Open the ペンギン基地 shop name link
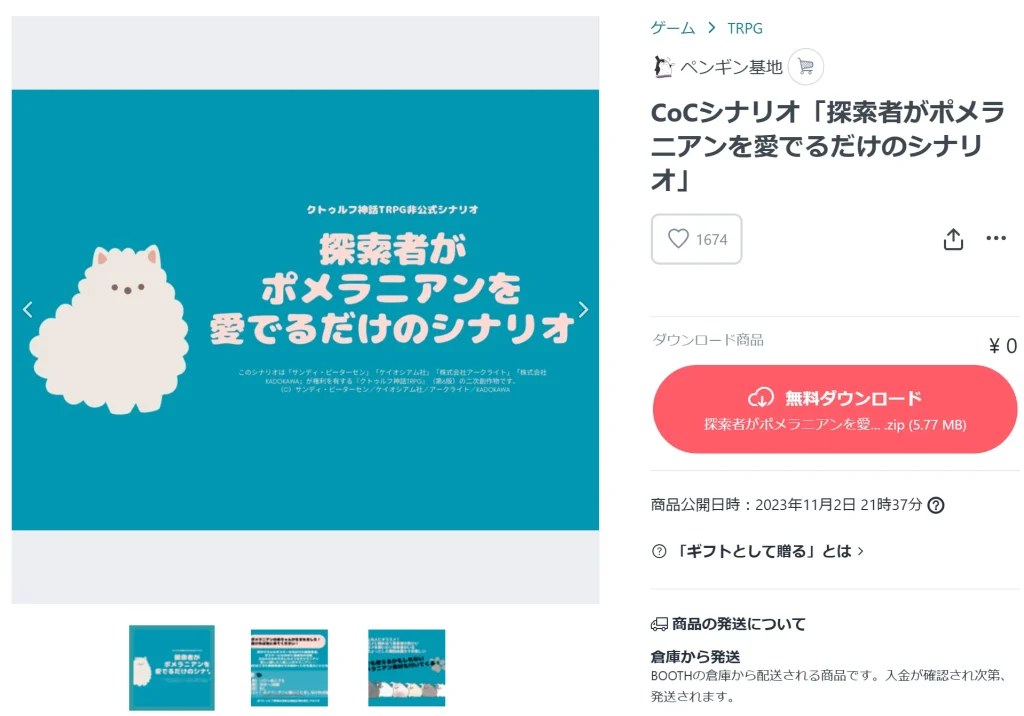This screenshot has width=1024, height=716. click(731, 67)
